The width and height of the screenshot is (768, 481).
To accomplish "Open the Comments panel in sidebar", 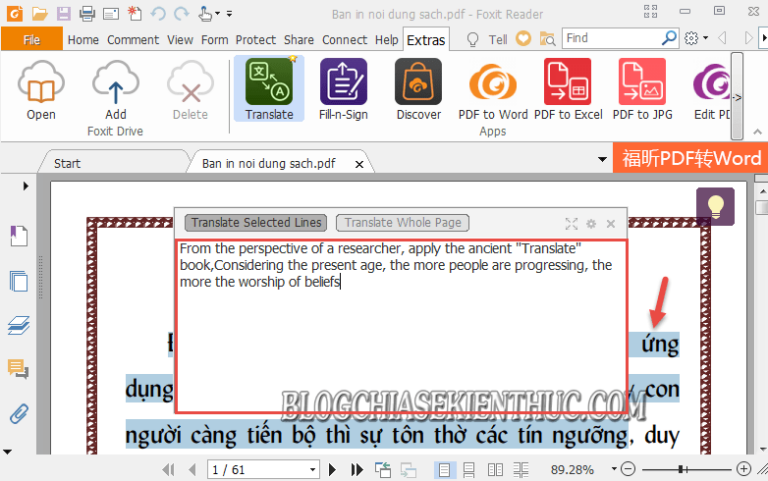I will pos(18,369).
